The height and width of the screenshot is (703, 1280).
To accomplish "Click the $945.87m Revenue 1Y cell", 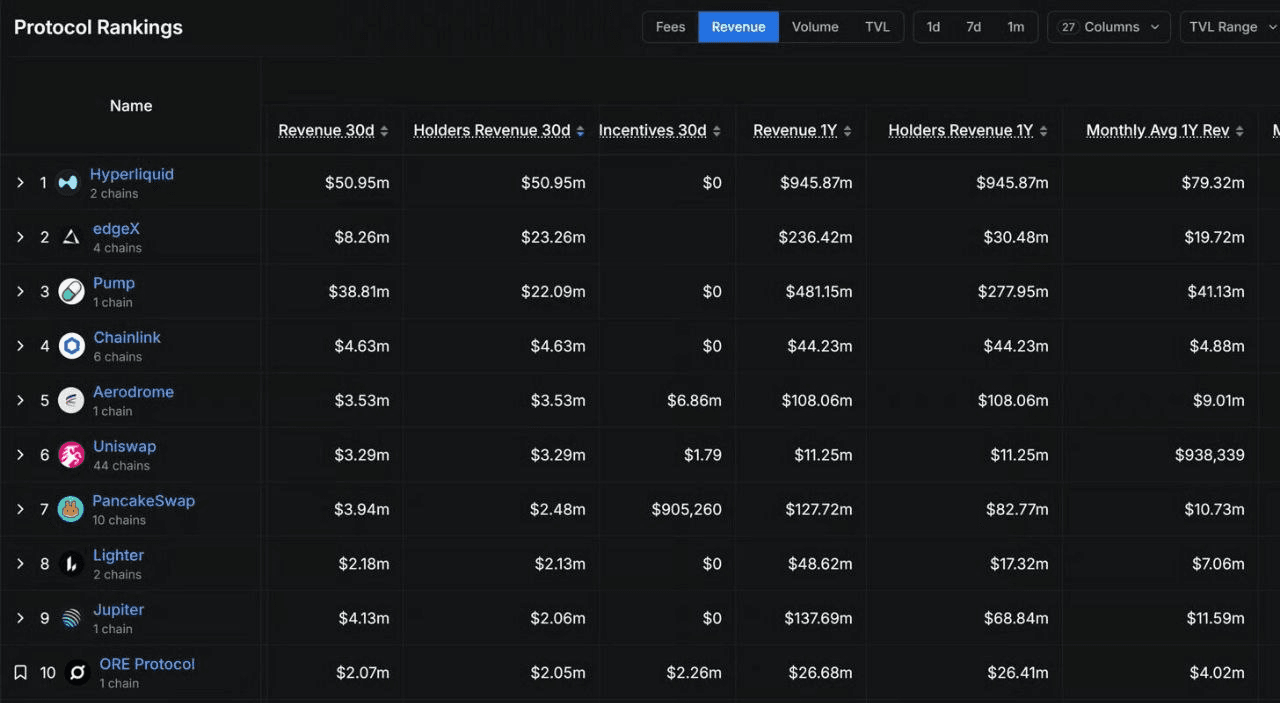I will pos(816,183).
